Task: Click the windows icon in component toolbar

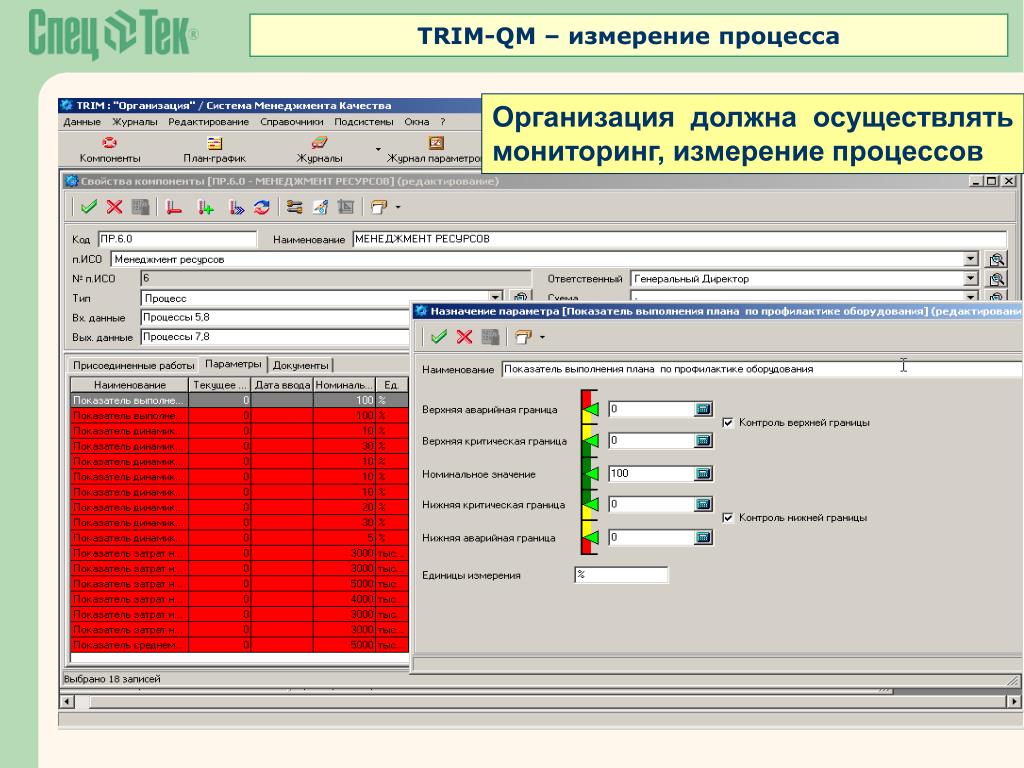Action: (379, 208)
